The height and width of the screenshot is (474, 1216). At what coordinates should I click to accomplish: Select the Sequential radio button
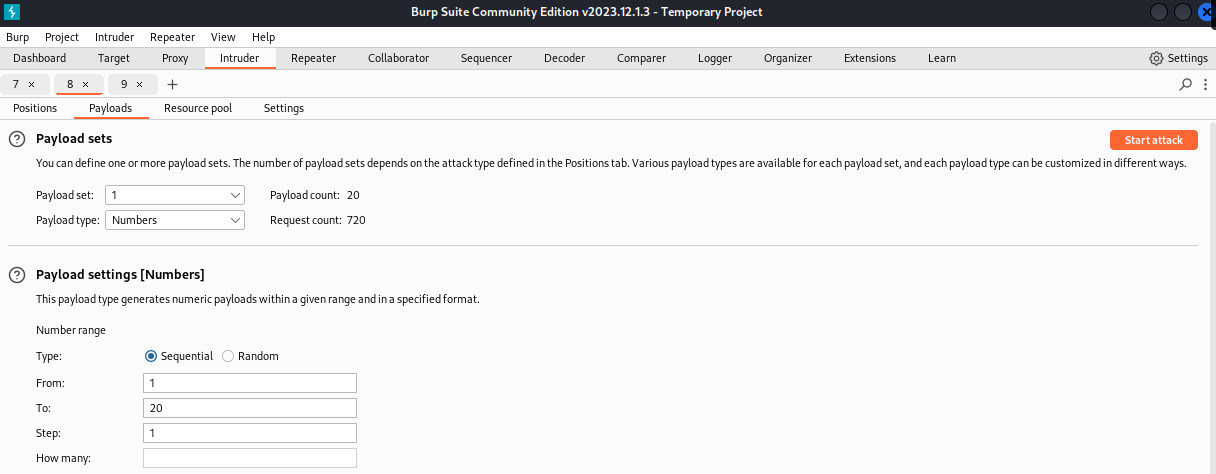point(151,356)
